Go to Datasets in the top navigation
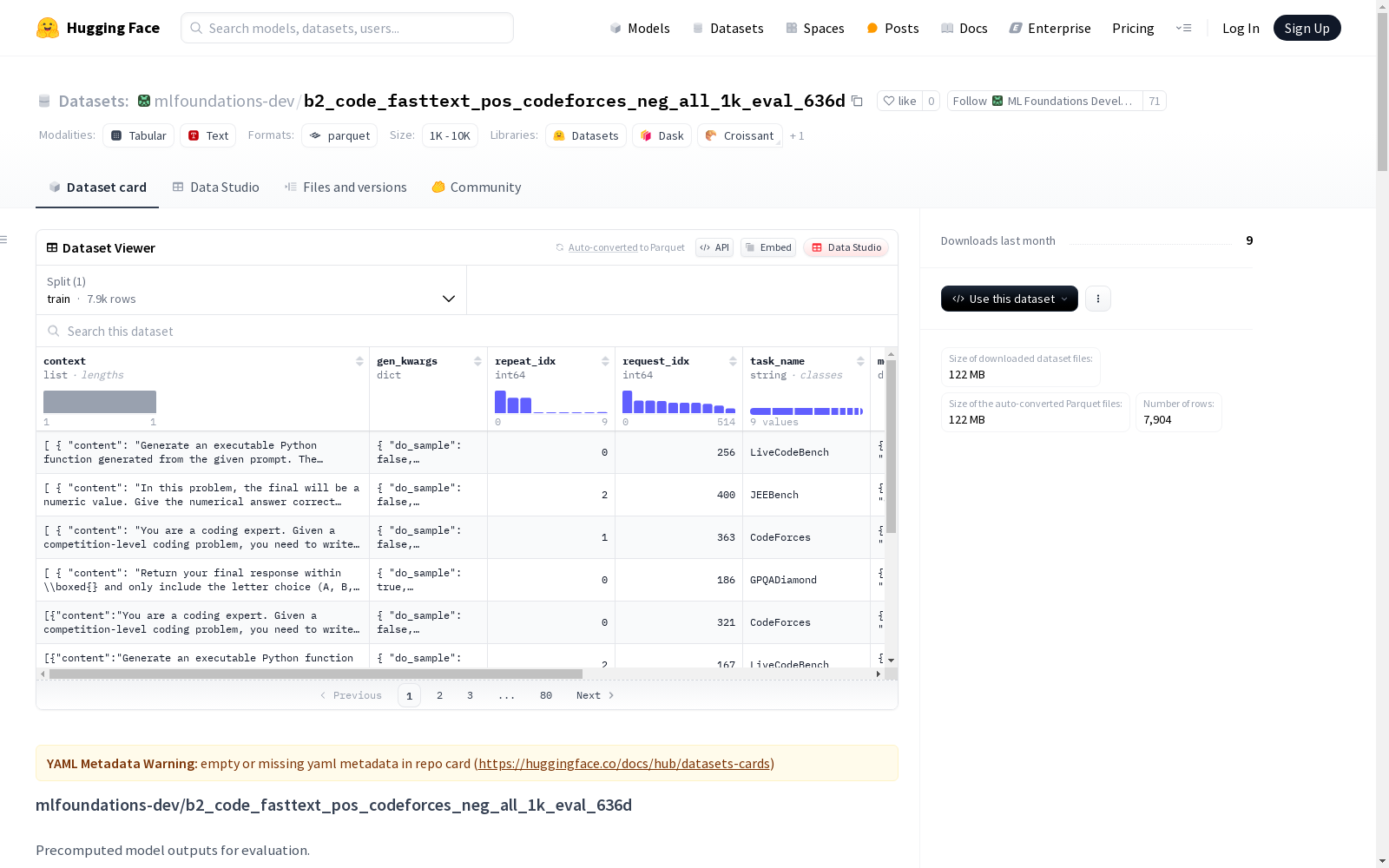This screenshot has width=1389, height=868. pos(727,28)
